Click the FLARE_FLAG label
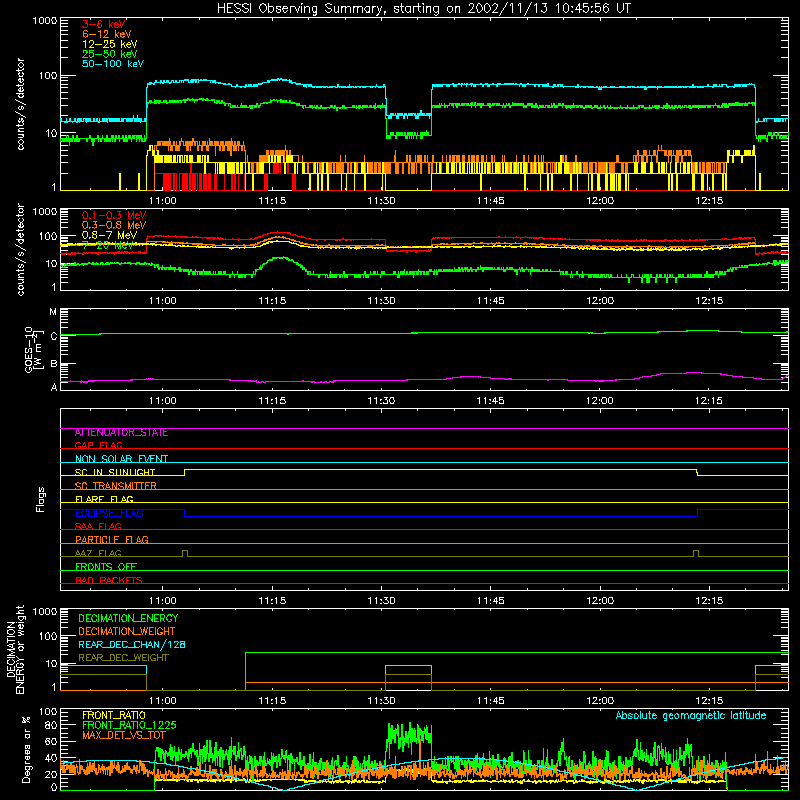This screenshot has height=800, width=800. [x=104, y=499]
